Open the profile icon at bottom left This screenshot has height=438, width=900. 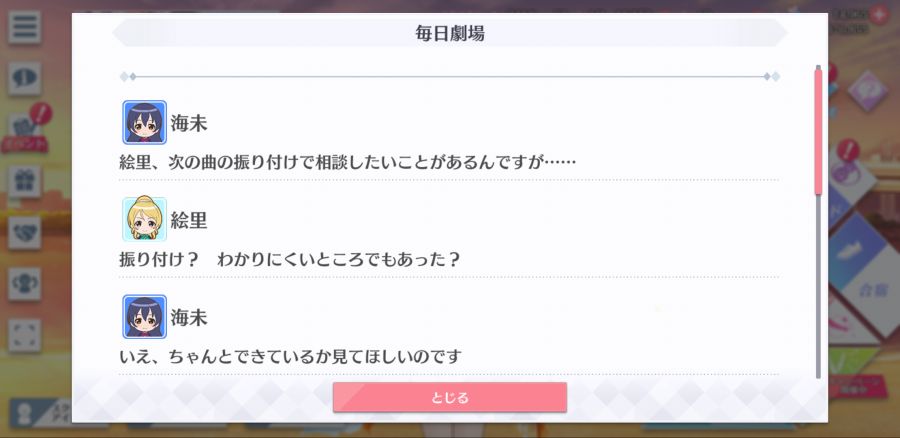click(24, 415)
